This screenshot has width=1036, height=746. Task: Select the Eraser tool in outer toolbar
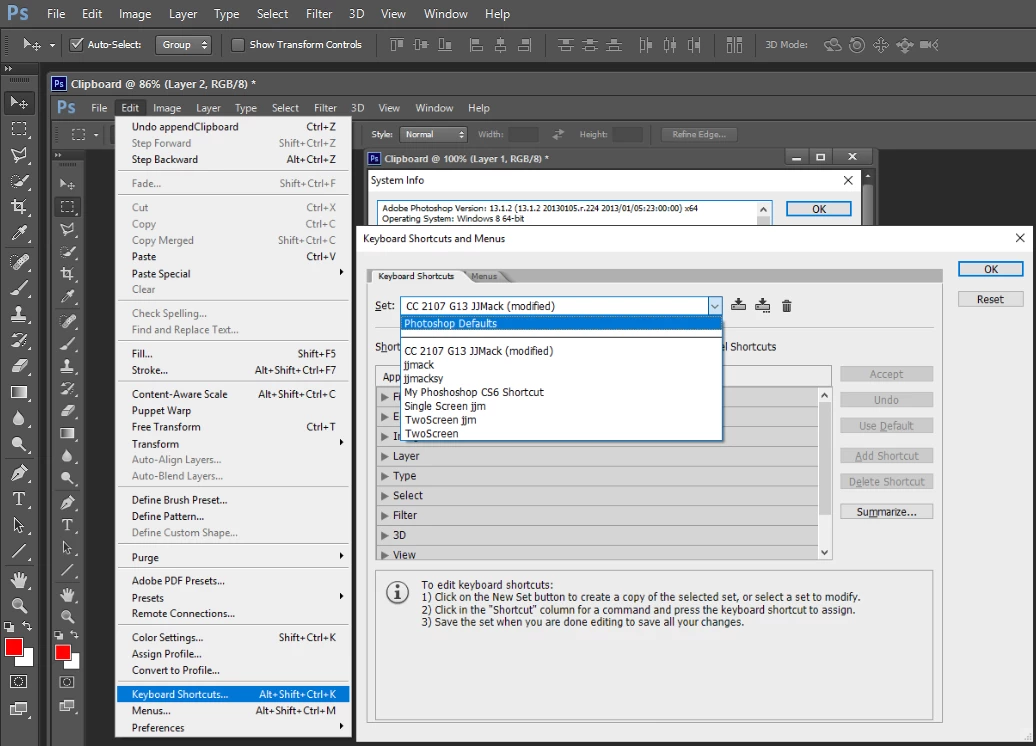point(19,366)
